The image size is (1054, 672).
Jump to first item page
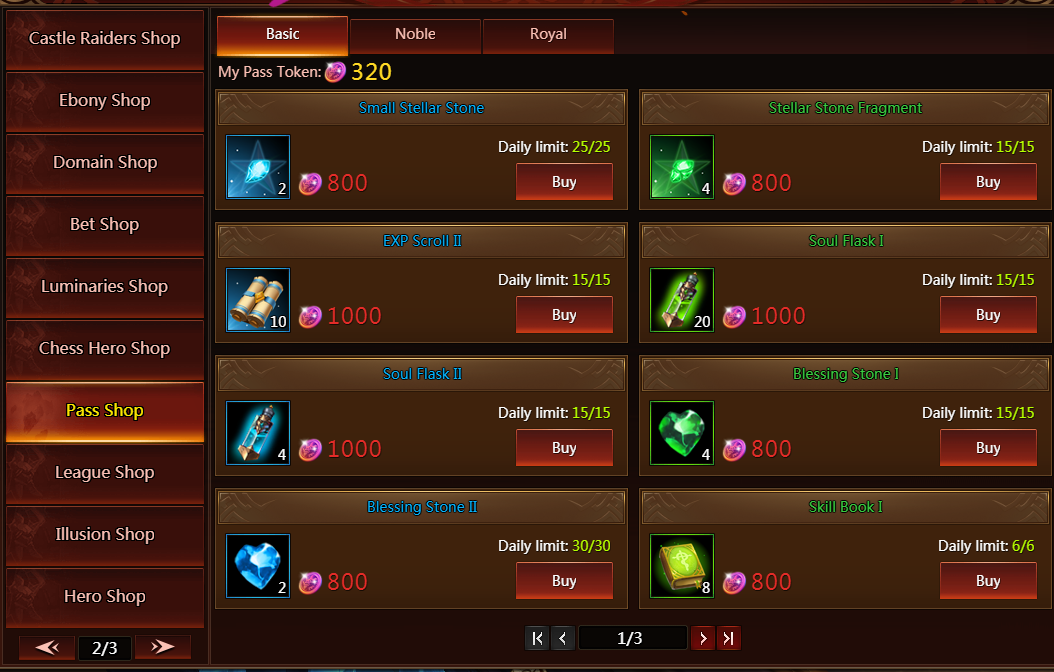click(537, 638)
